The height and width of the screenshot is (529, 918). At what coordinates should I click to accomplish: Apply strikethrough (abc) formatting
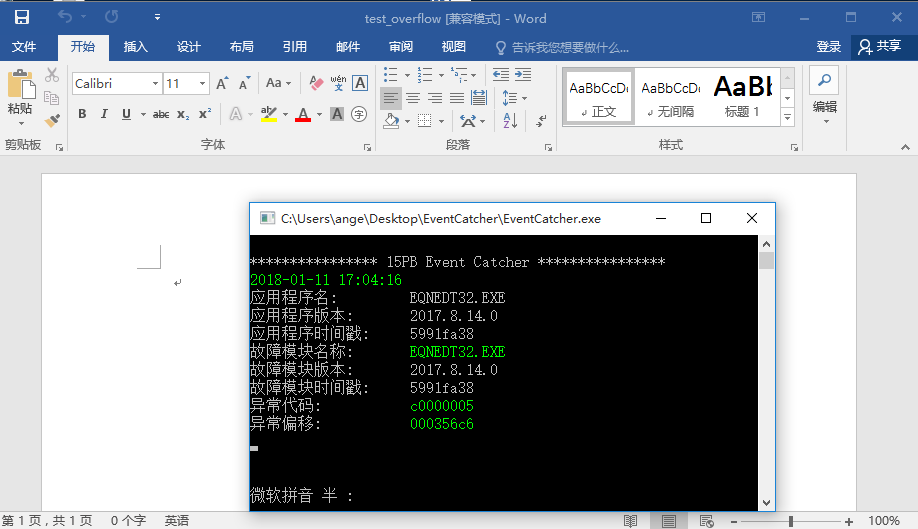161,114
